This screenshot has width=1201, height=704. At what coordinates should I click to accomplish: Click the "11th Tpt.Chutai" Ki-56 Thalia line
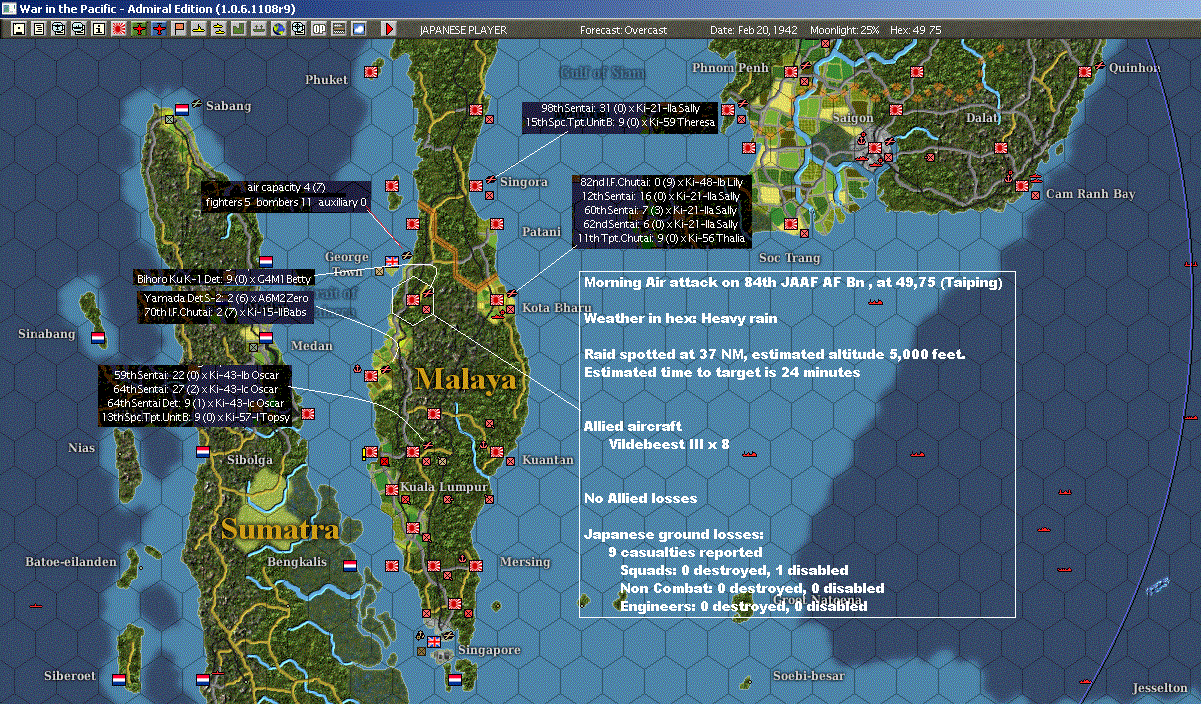662,239
